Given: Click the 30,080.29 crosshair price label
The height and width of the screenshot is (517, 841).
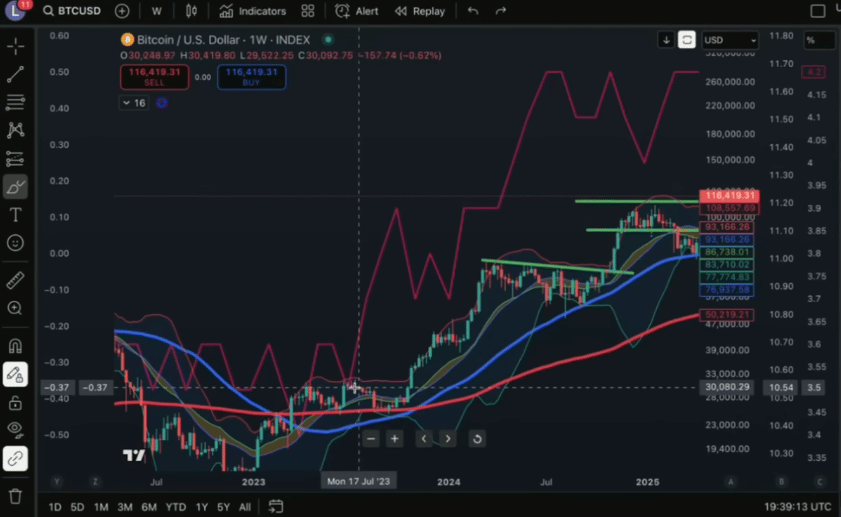Looking at the screenshot, I should pyautogui.click(x=727, y=387).
